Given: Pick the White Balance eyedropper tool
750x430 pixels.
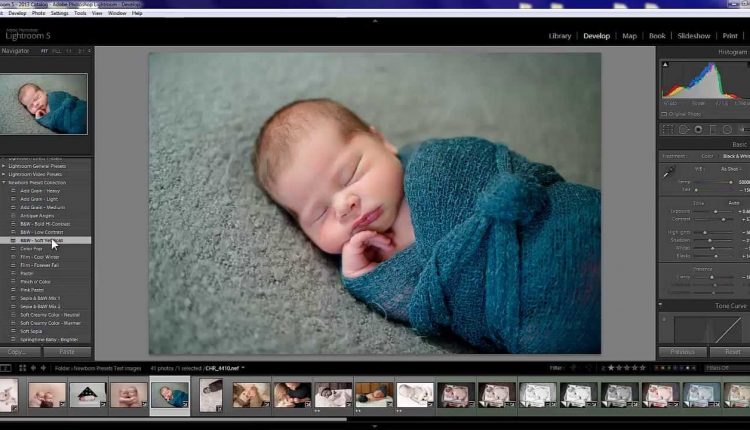Looking at the screenshot, I should (669, 172).
